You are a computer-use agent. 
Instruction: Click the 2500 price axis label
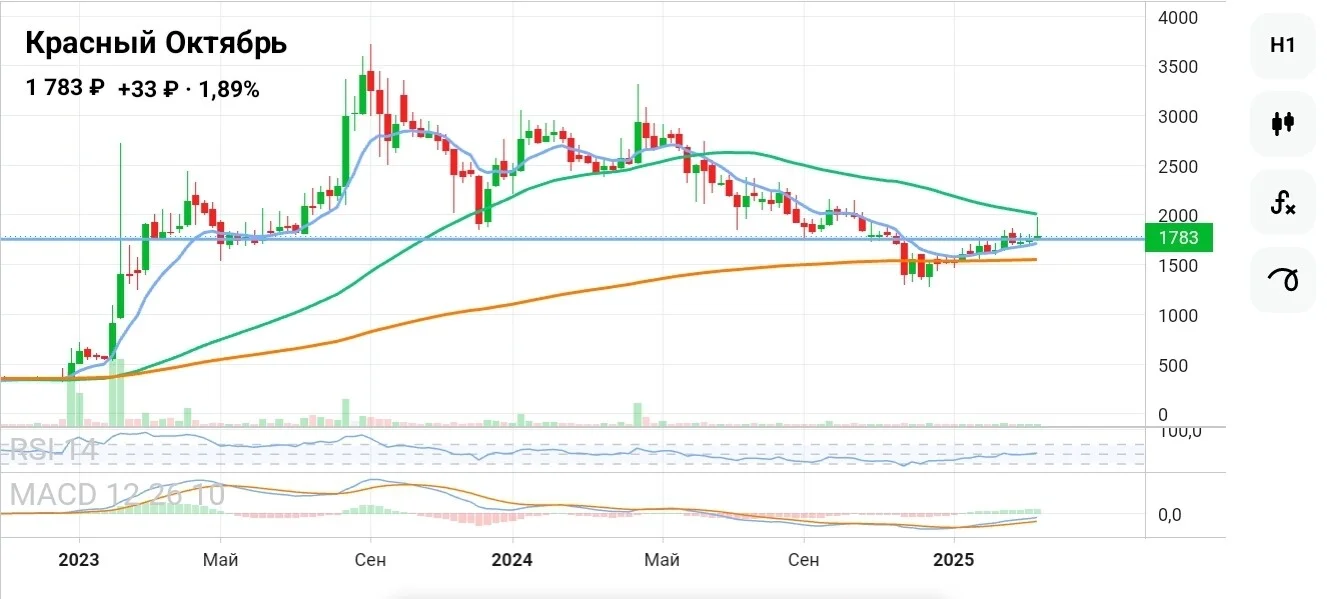(x=1177, y=166)
